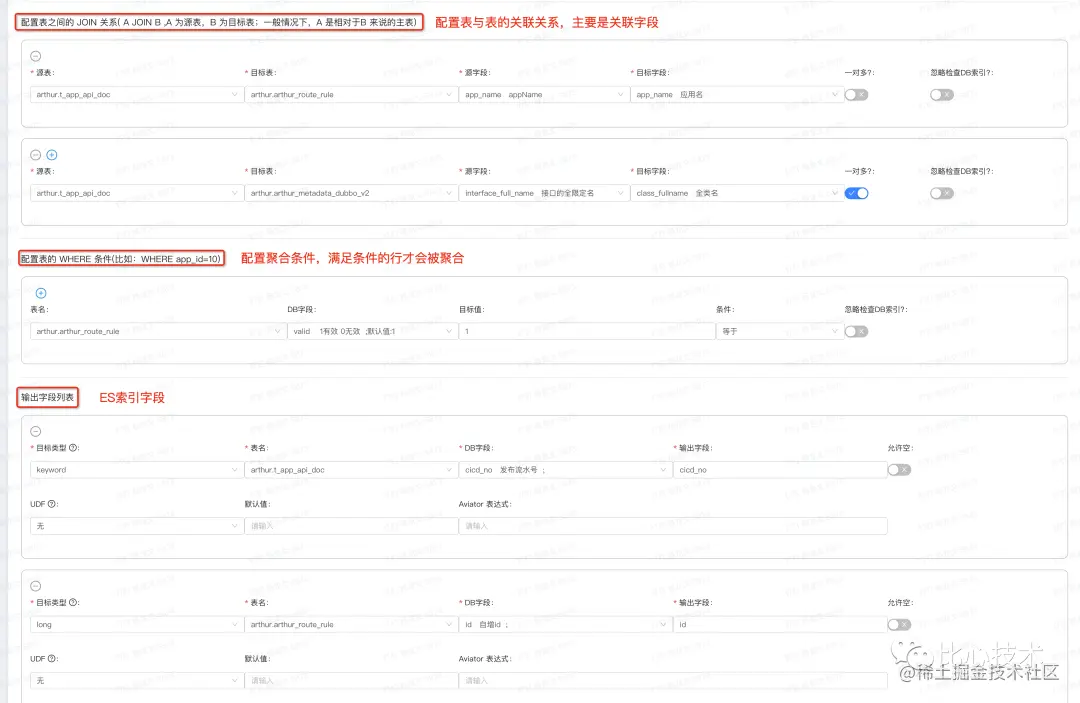
Task: Enable 允许空 for the cicd_no output field
Action: [x=899, y=470]
